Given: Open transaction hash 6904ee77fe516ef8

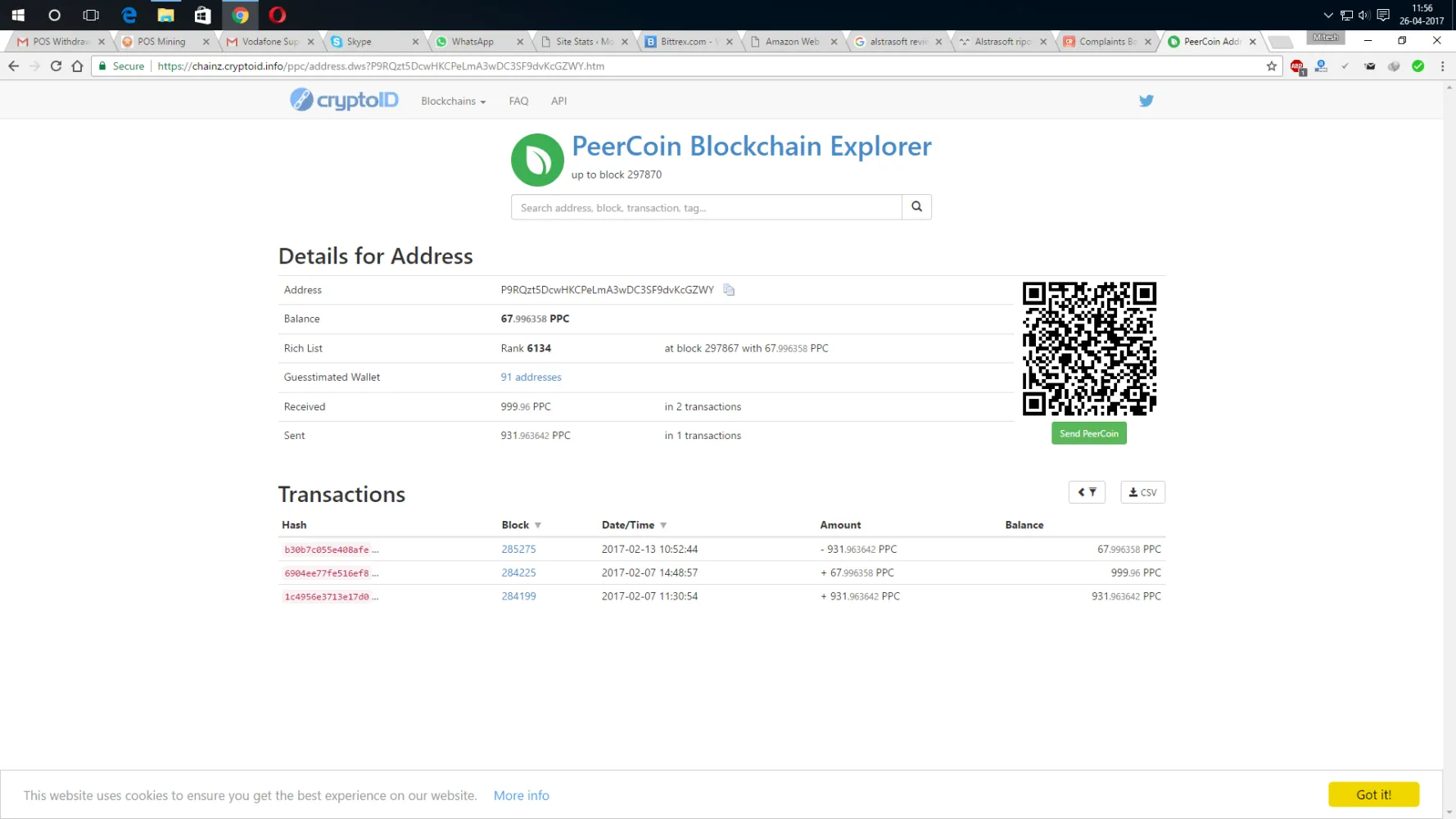Looking at the screenshot, I should tap(327, 573).
